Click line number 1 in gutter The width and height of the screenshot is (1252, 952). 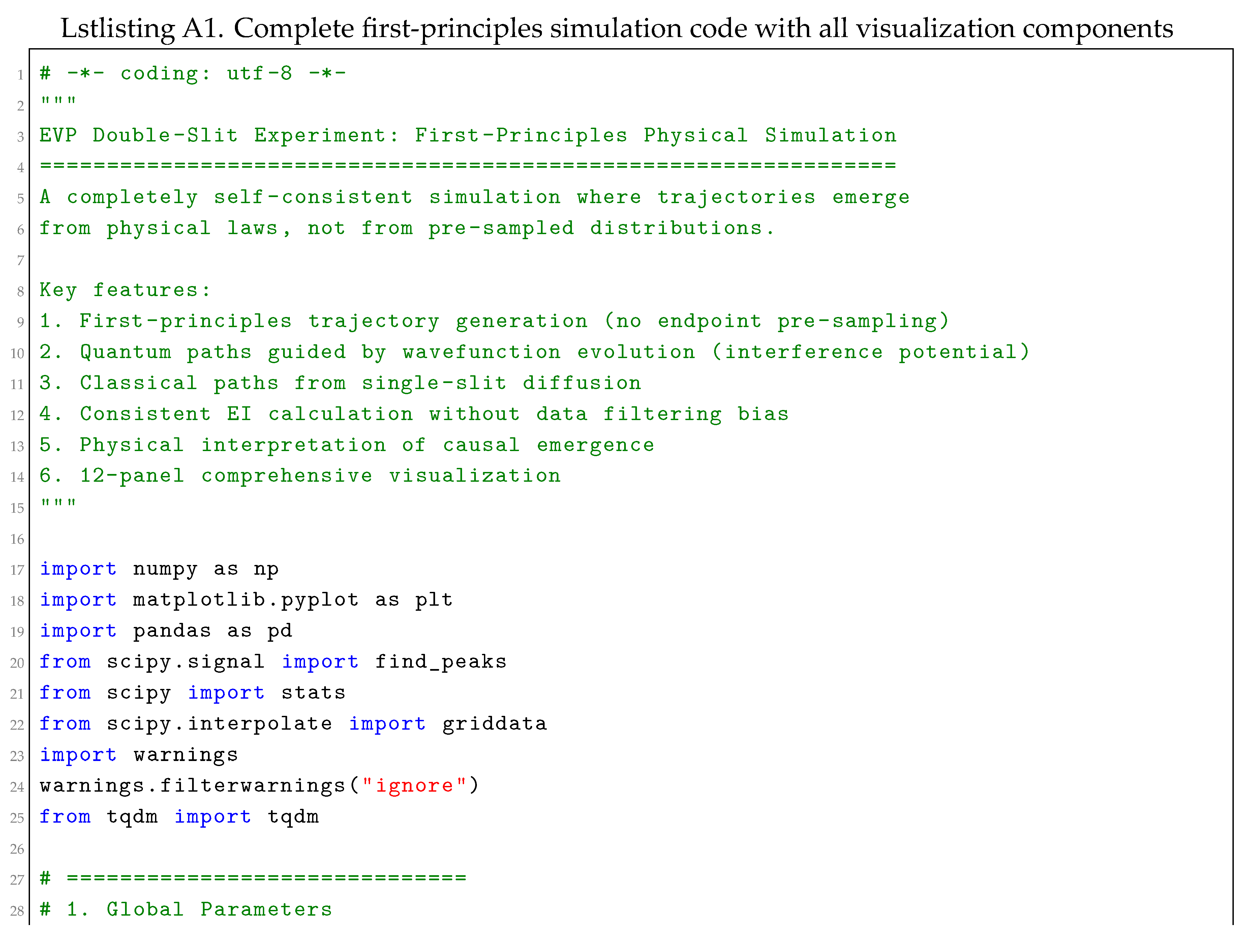(x=21, y=75)
